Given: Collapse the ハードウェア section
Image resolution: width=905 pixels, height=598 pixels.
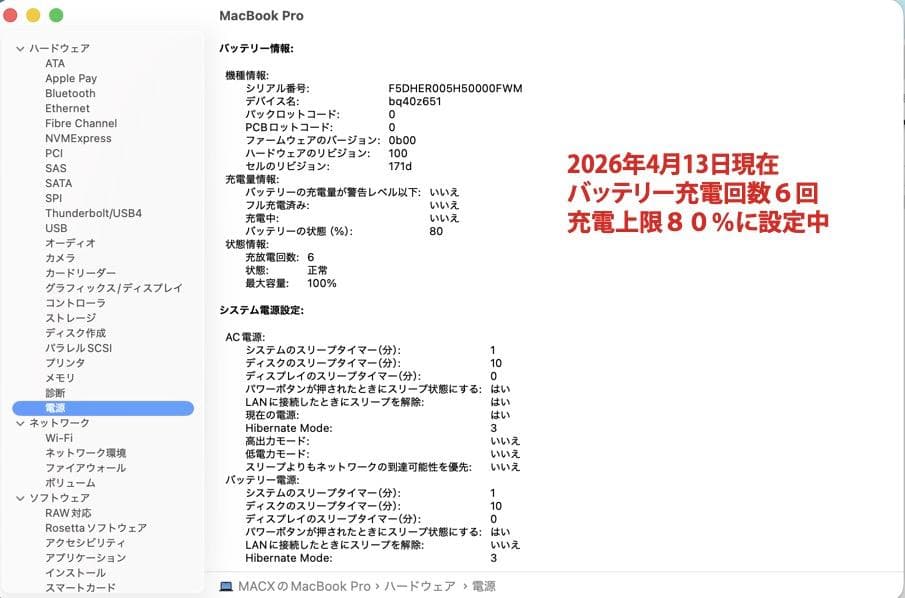Looking at the screenshot, I should [20, 47].
